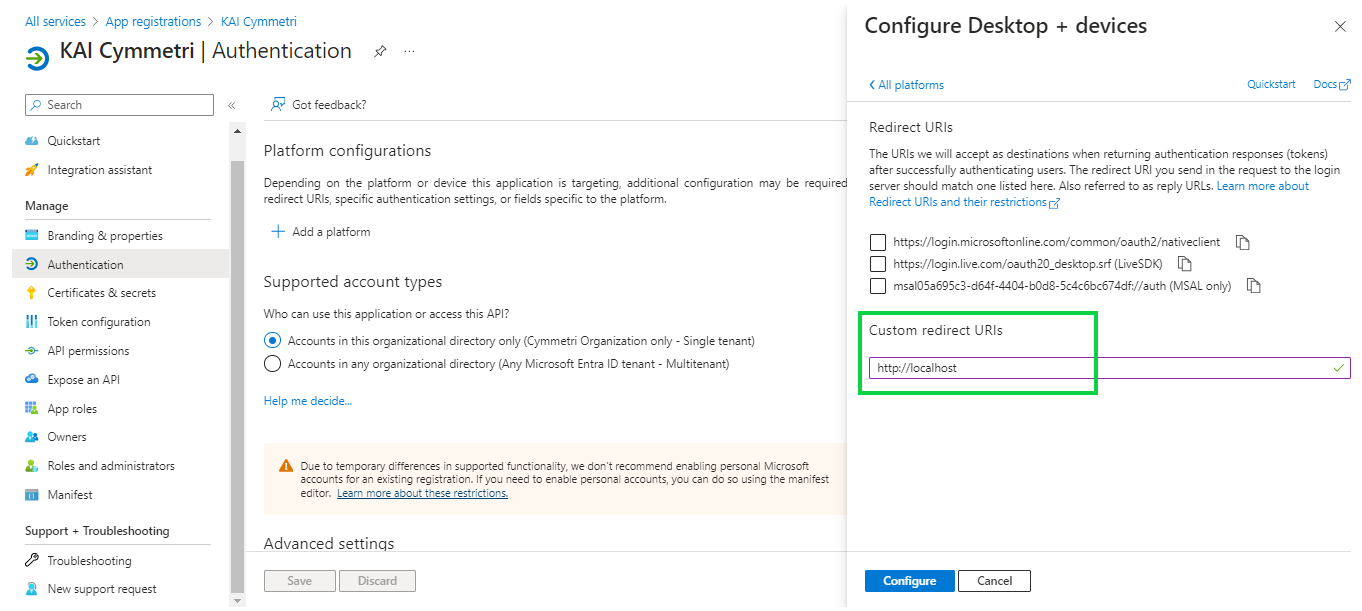Screen dimensions: 1362x611
Task: Click the Custom redirect URI input field
Action: (1100, 368)
